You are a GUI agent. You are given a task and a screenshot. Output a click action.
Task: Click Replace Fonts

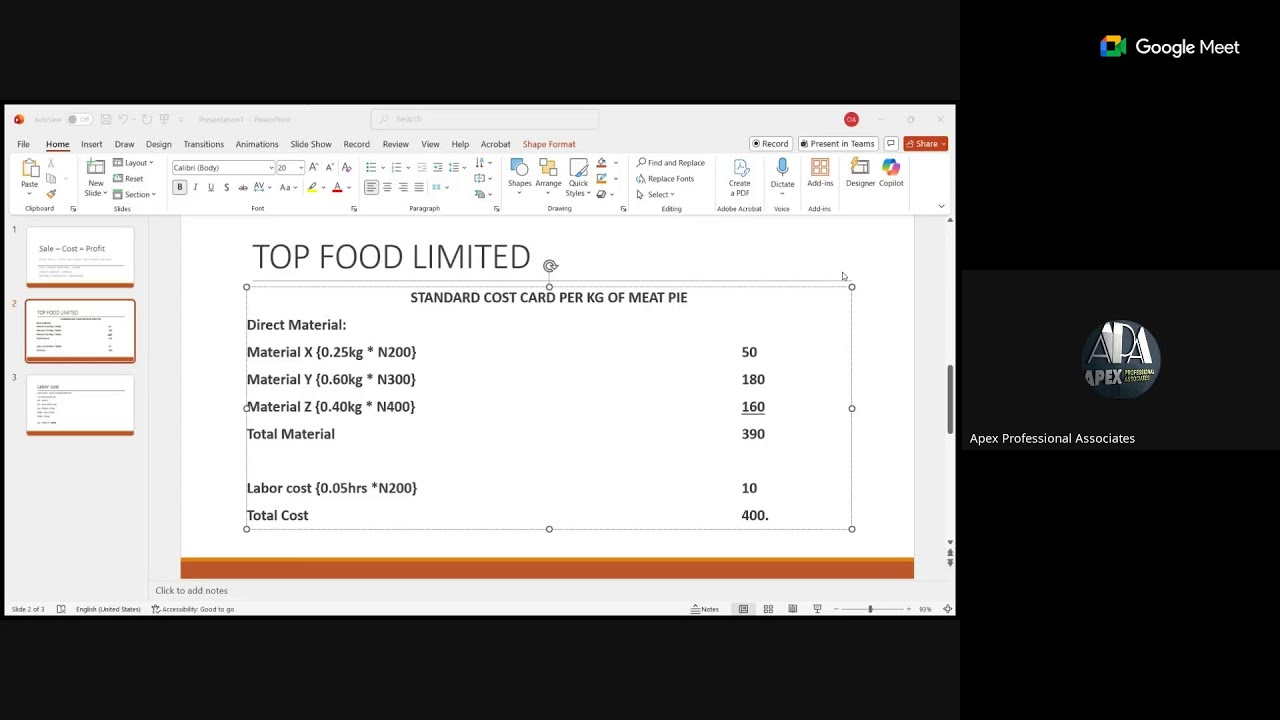665,179
